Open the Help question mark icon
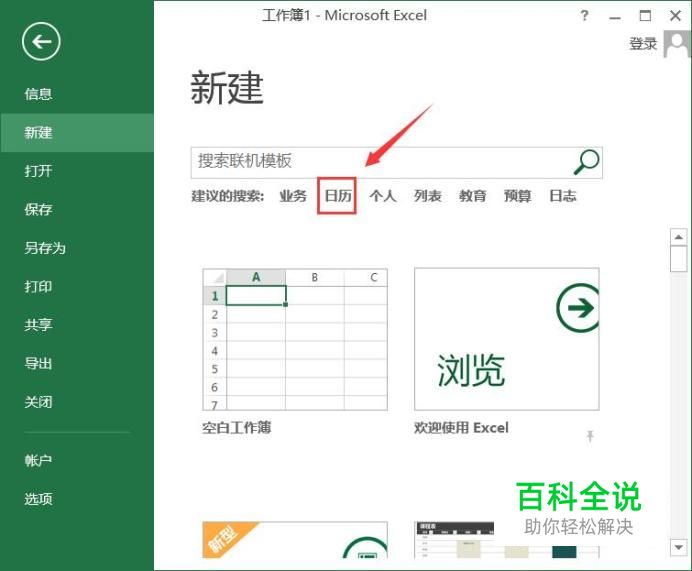The width and height of the screenshot is (692, 571). pyautogui.click(x=584, y=16)
